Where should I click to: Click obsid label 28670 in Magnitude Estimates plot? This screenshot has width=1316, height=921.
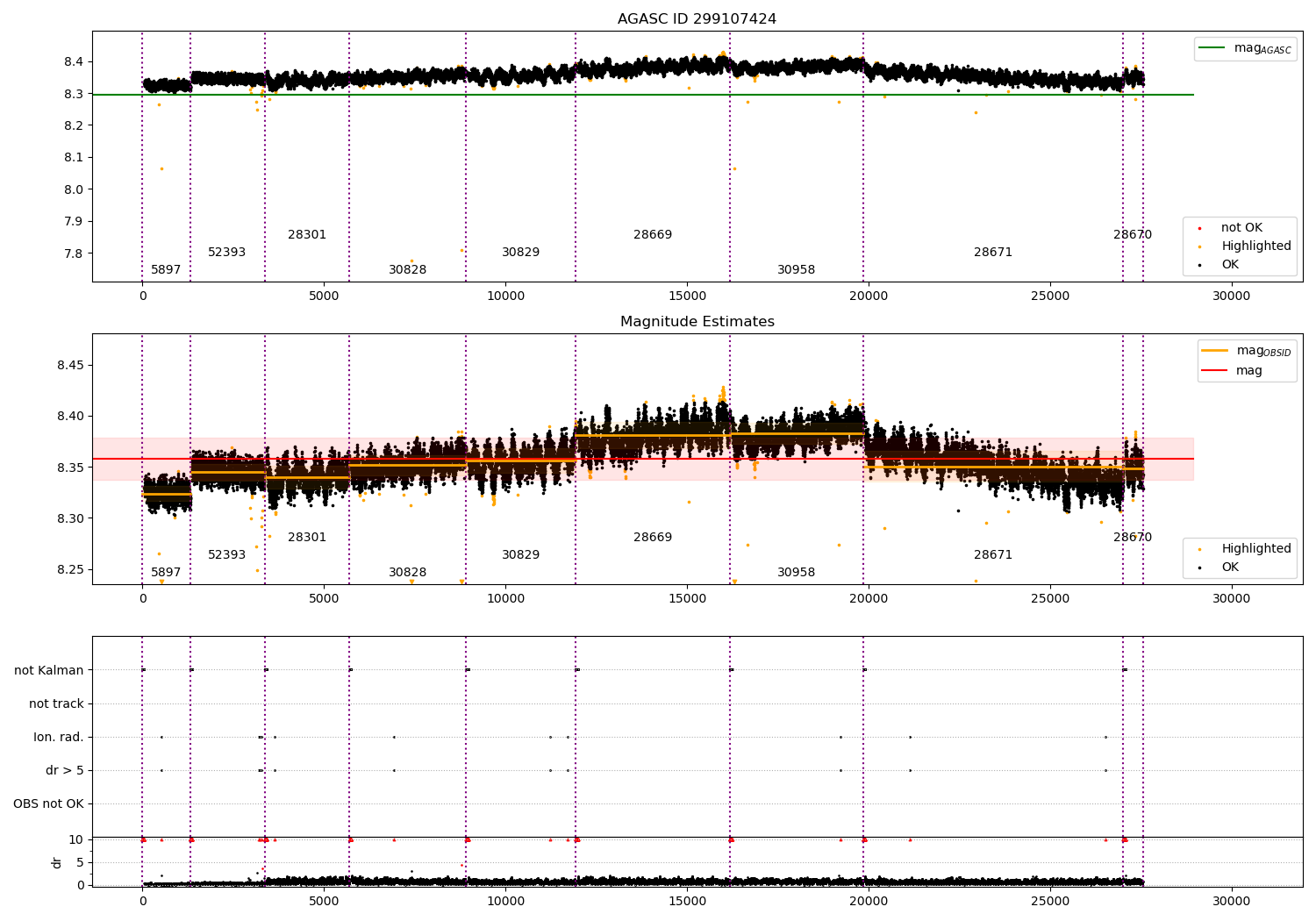point(1133,537)
